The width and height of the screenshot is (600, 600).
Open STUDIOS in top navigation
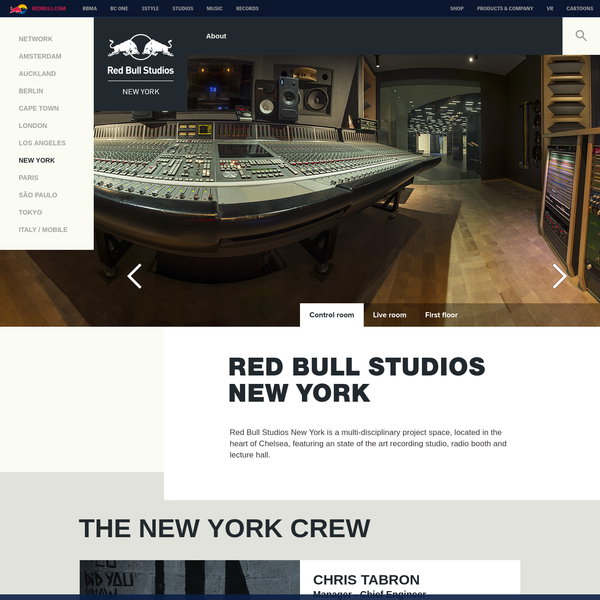(x=183, y=8)
